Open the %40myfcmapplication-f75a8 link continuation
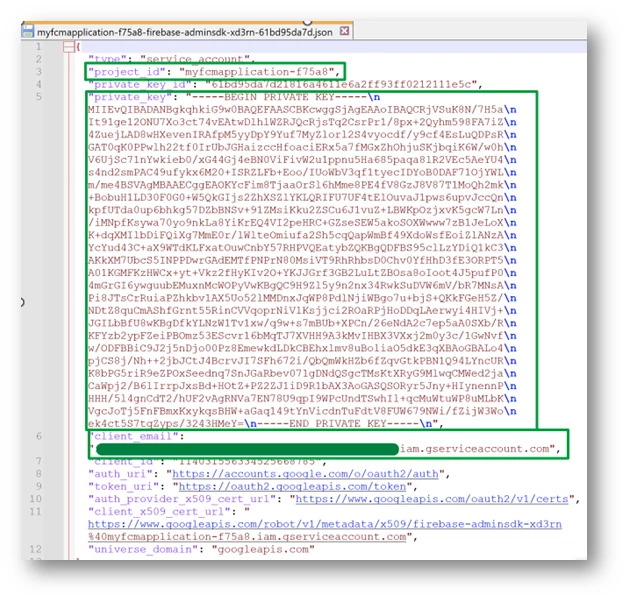This screenshot has height=602, width=629. pos(247,537)
